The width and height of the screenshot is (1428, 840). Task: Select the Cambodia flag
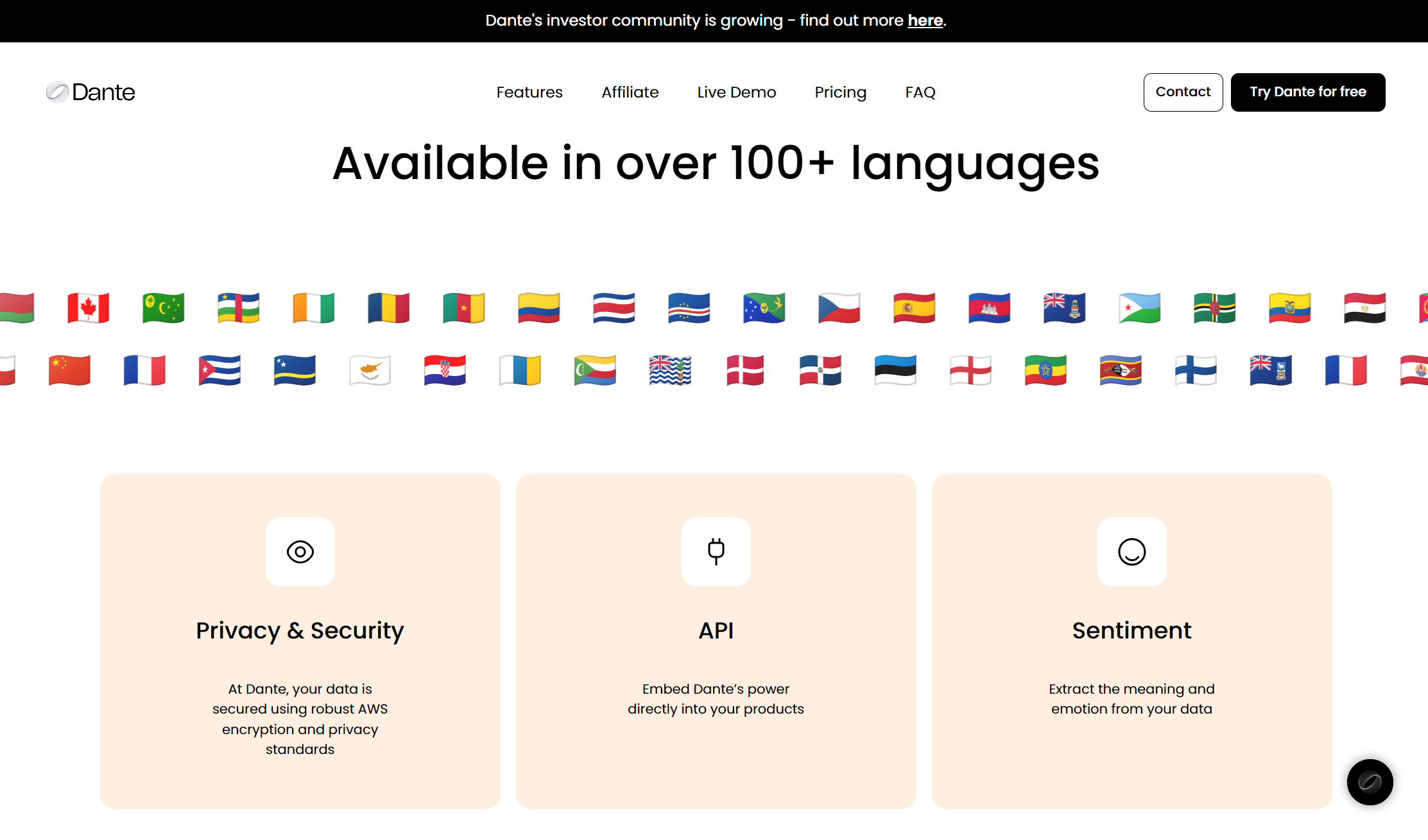[x=990, y=308]
